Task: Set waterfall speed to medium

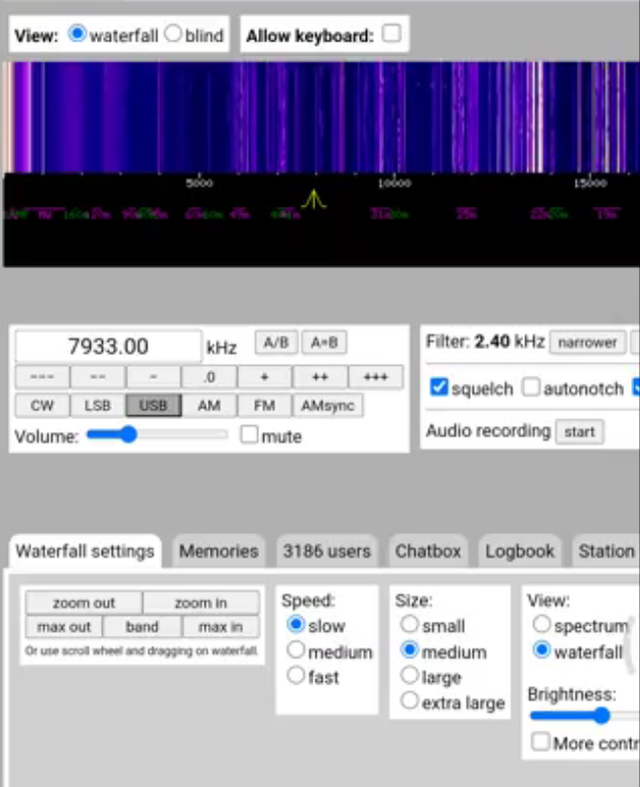Action: click(296, 650)
